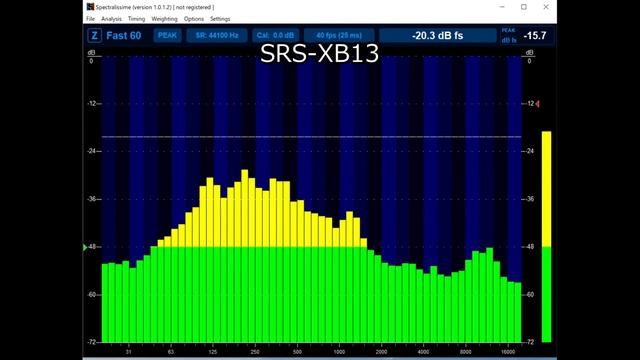Click the -20.3 dB fs level readout

[x=438, y=36]
